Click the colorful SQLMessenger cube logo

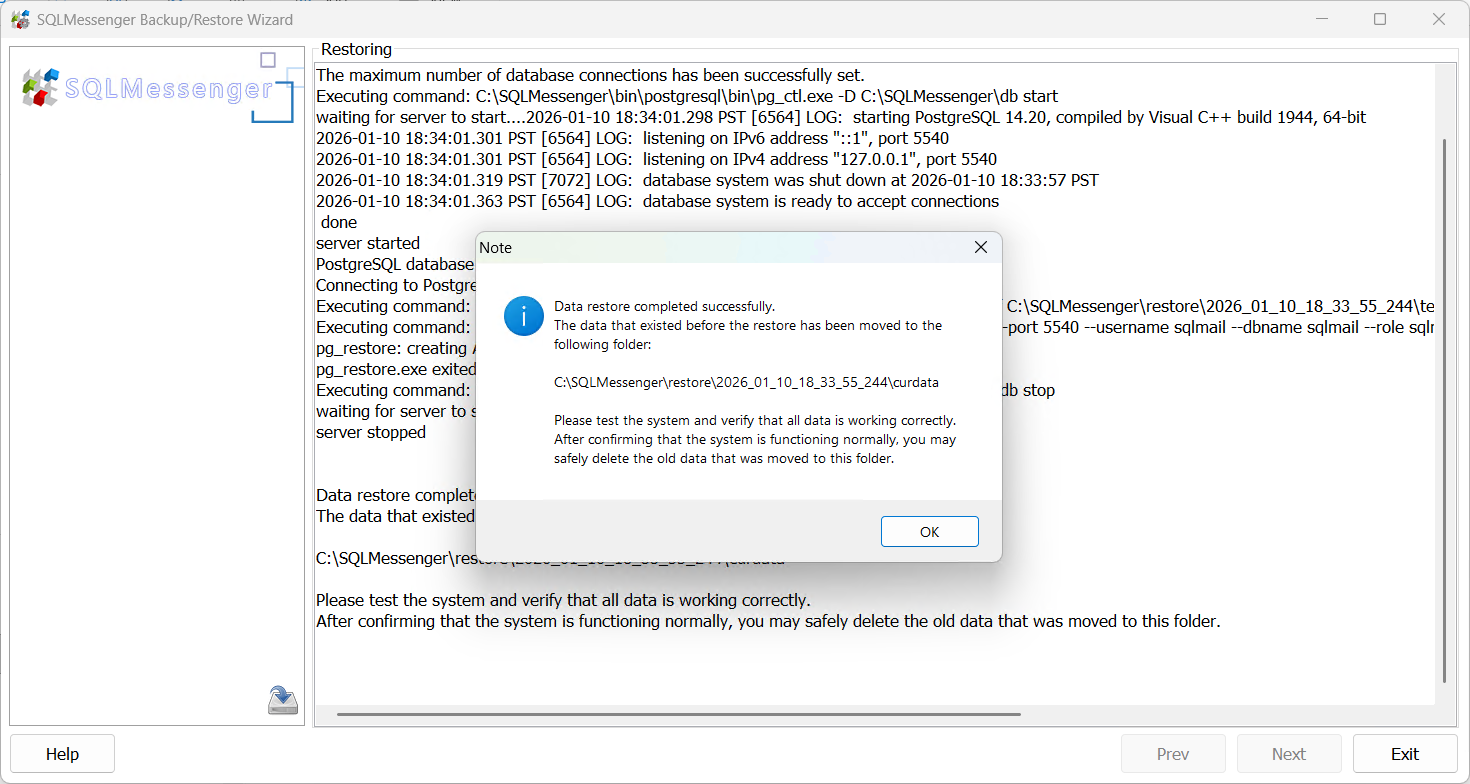(40, 88)
